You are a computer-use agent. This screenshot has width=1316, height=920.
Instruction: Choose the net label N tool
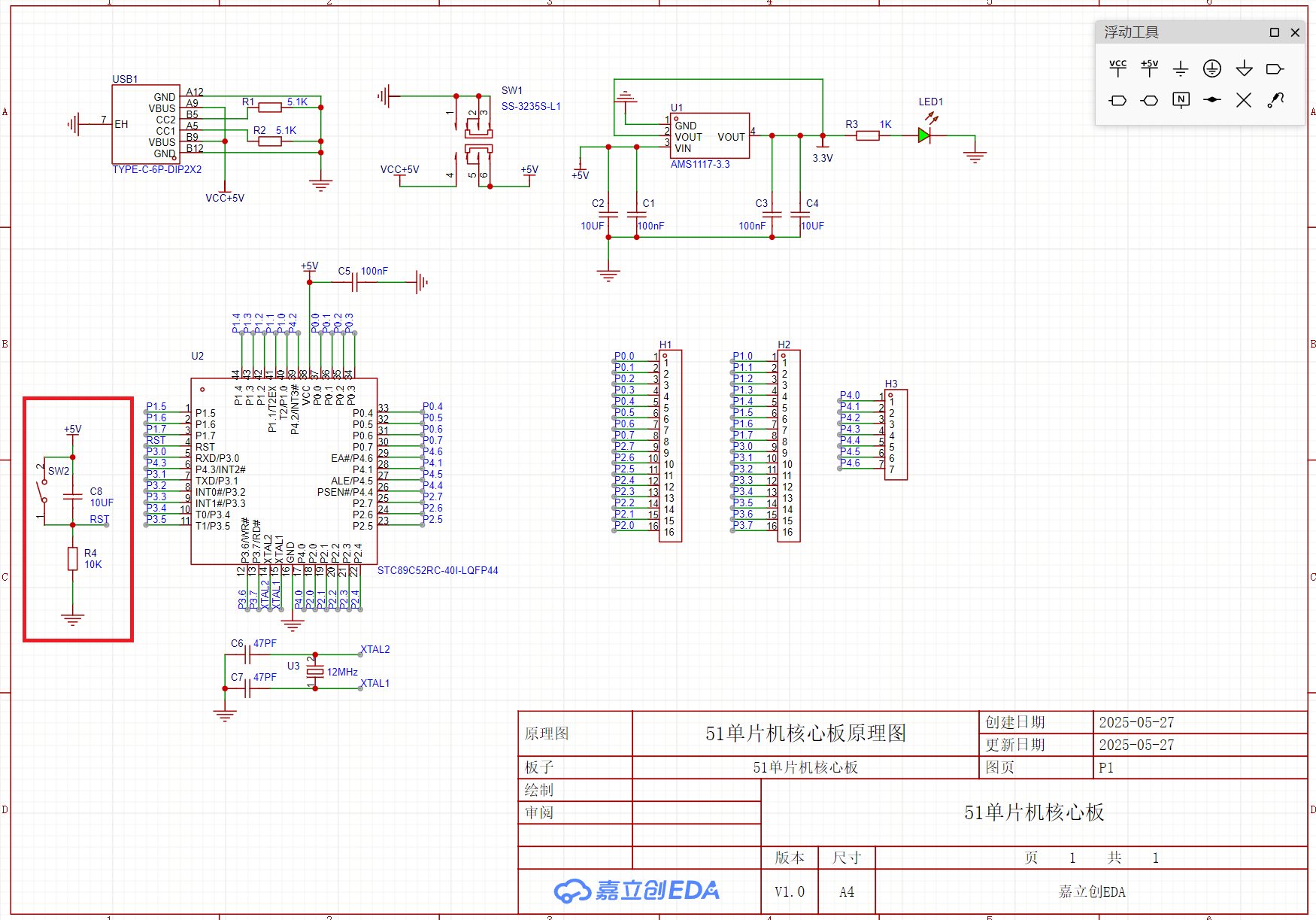point(1181,100)
